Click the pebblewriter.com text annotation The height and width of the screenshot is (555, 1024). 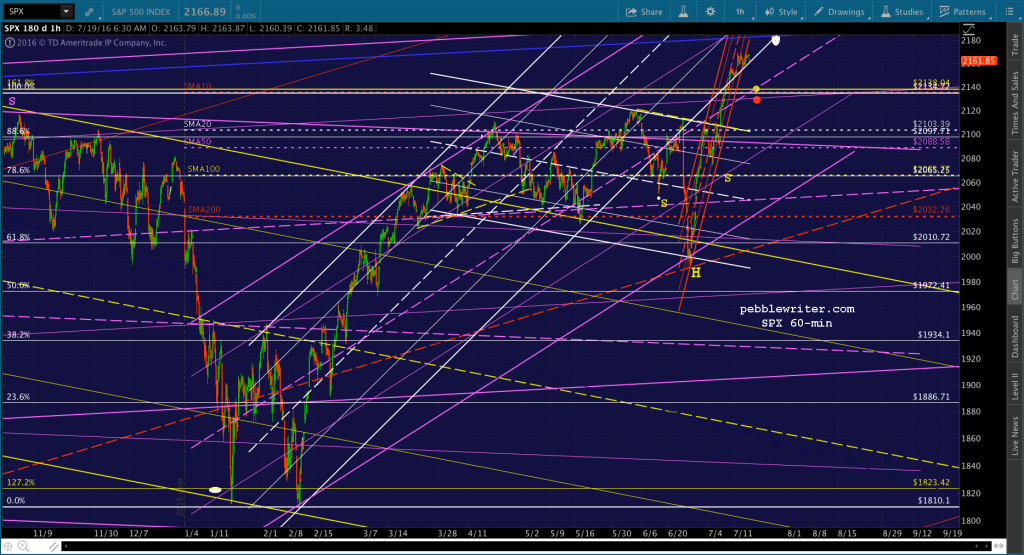tap(797, 309)
